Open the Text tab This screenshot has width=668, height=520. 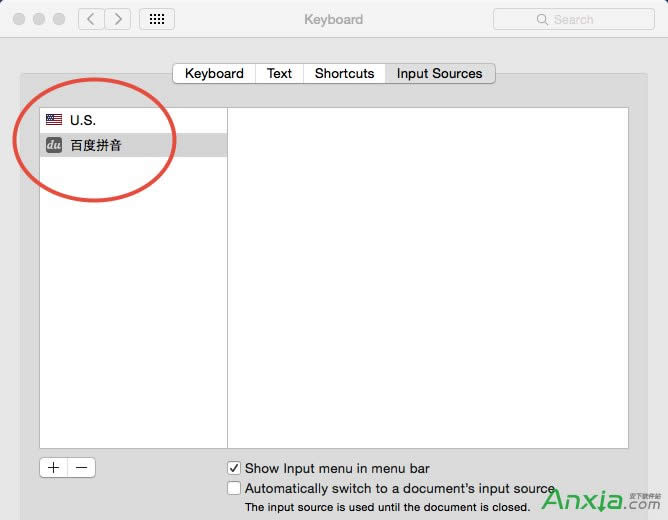(x=280, y=73)
